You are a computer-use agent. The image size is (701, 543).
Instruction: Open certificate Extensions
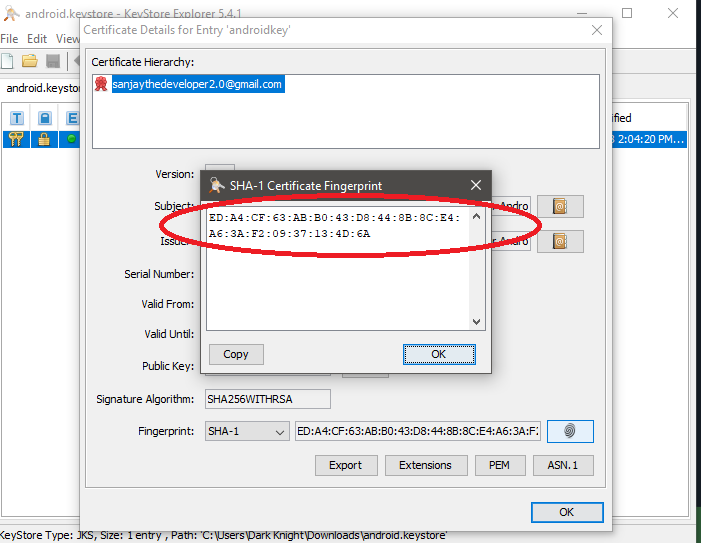[x=426, y=465]
